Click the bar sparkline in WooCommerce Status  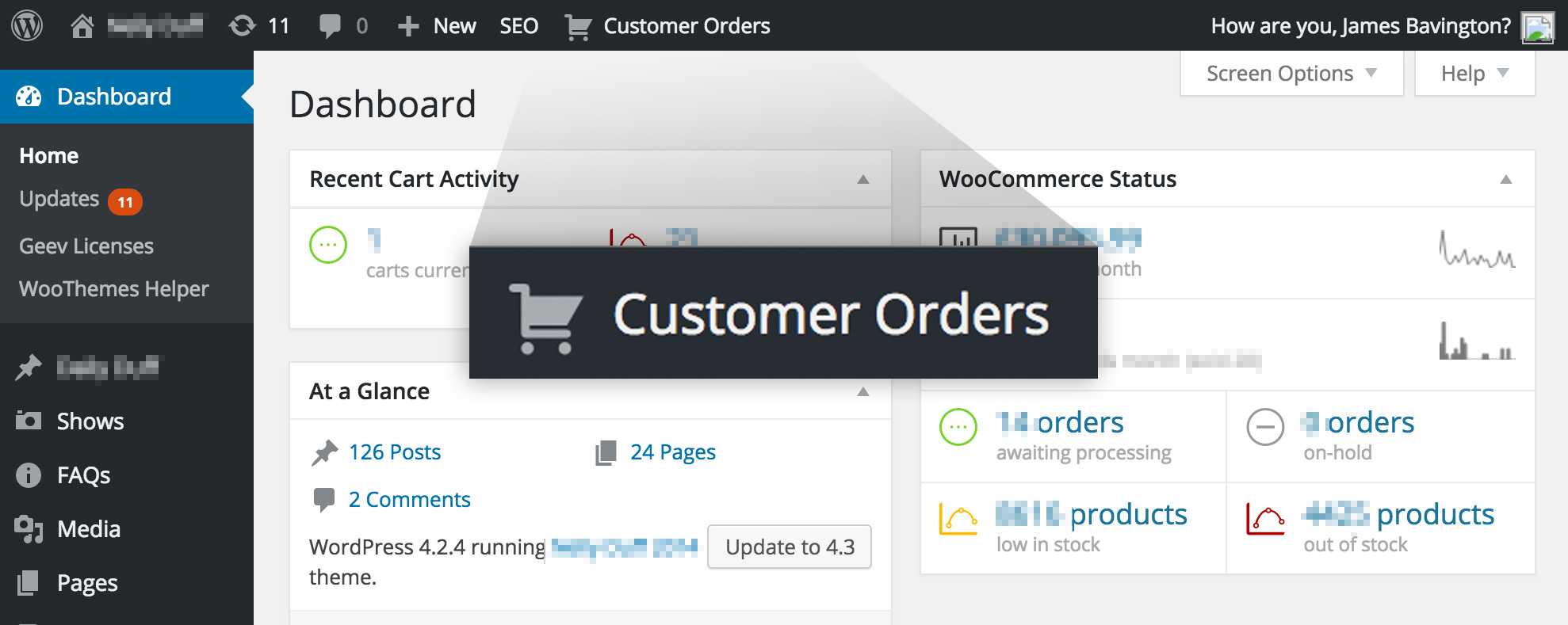[x=1477, y=341]
